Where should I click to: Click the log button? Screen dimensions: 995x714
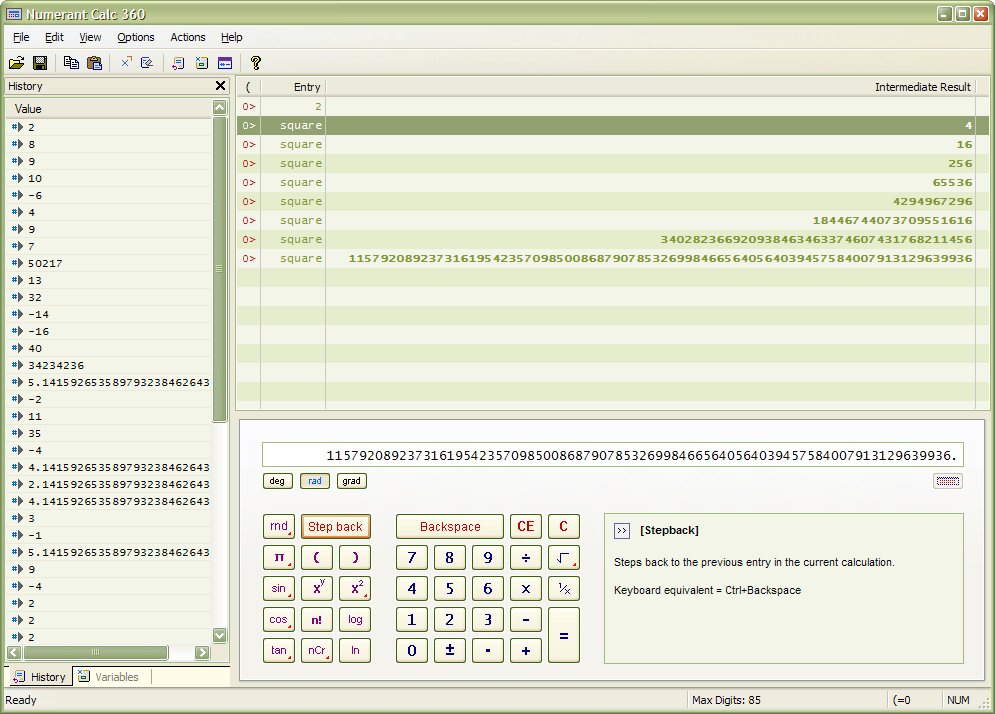[x=355, y=619]
